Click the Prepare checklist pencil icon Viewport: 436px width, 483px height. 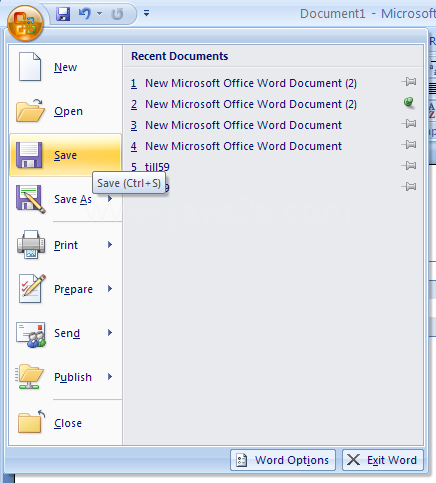pyautogui.click(x=32, y=289)
